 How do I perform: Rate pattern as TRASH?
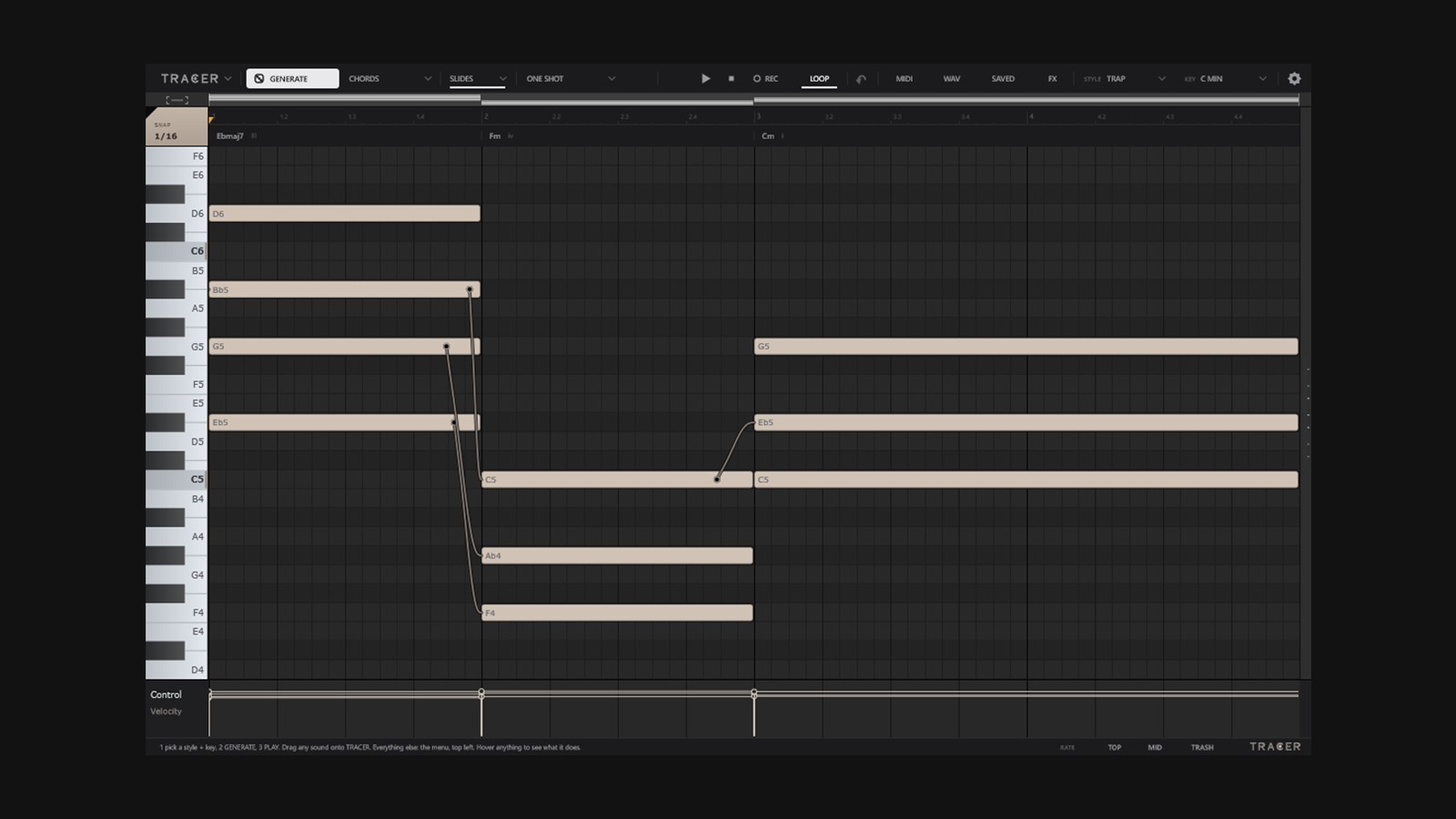(1202, 747)
